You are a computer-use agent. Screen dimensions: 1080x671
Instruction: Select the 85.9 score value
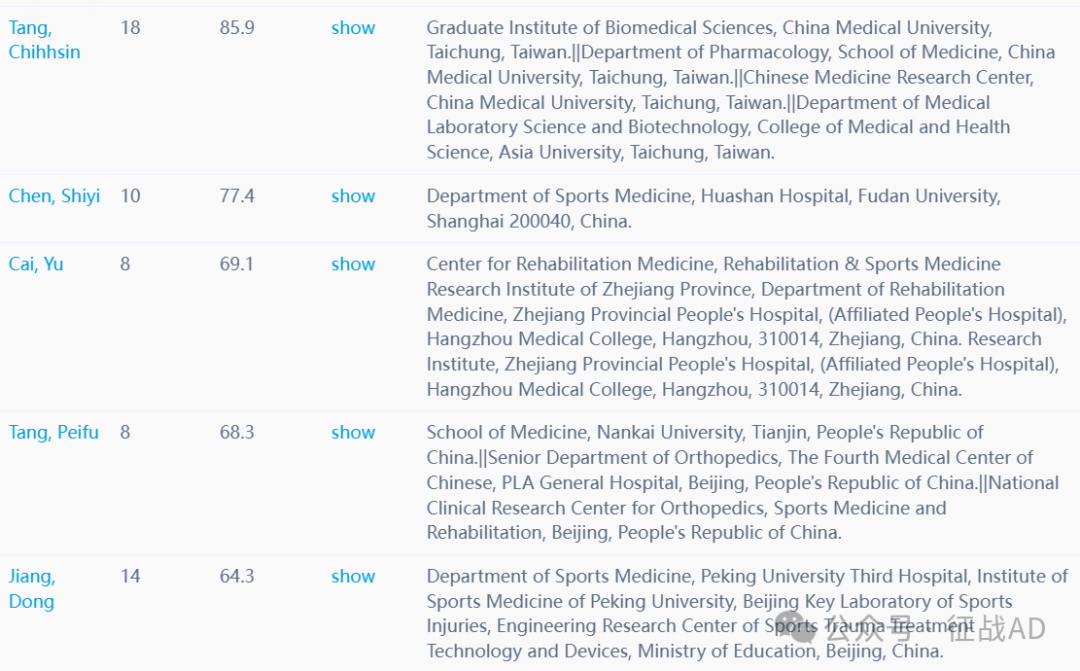click(237, 28)
